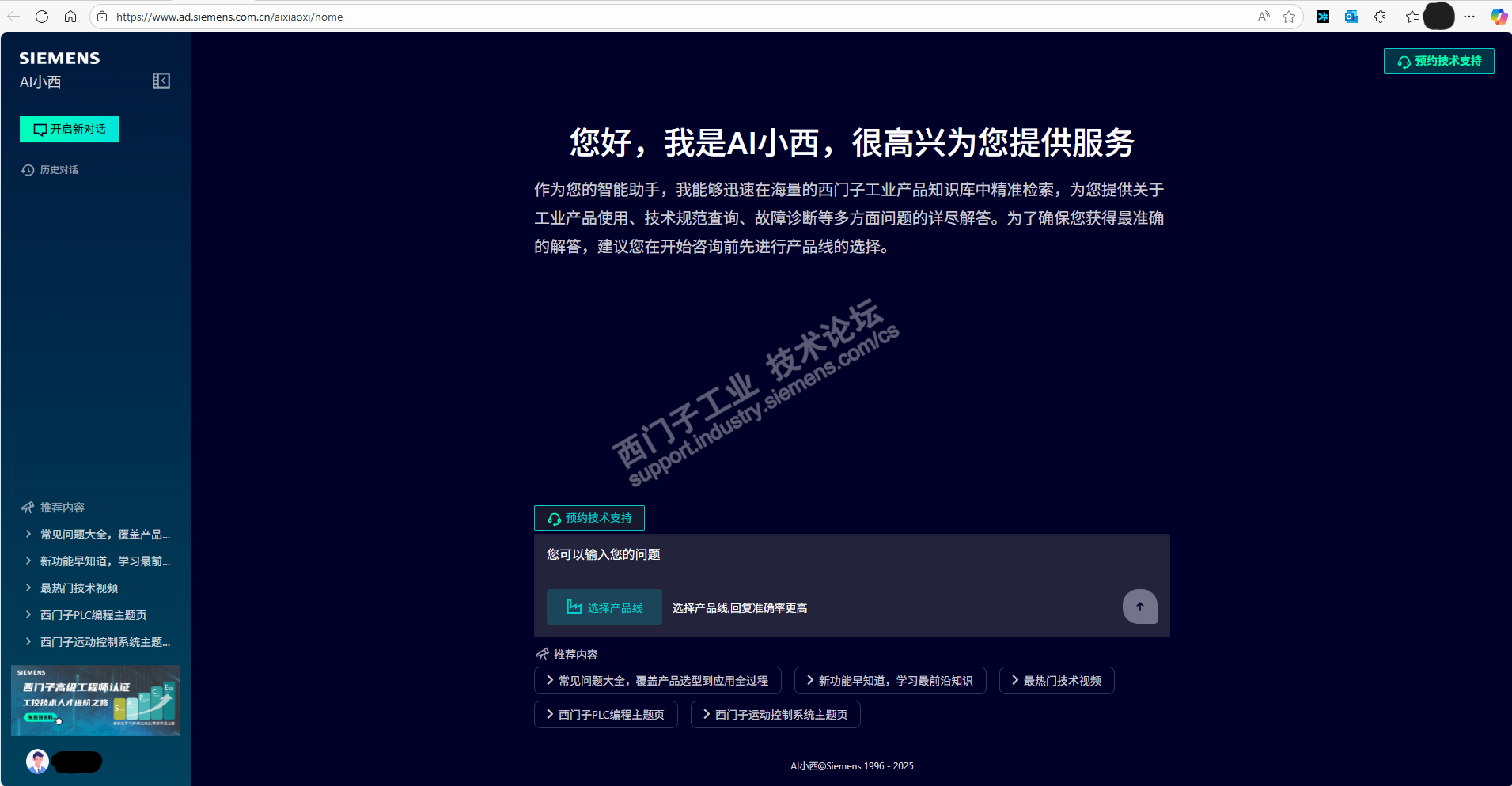This screenshot has height=786, width=1512.
Task: Open the read aloud icon in address bar
Action: tap(1264, 17)
